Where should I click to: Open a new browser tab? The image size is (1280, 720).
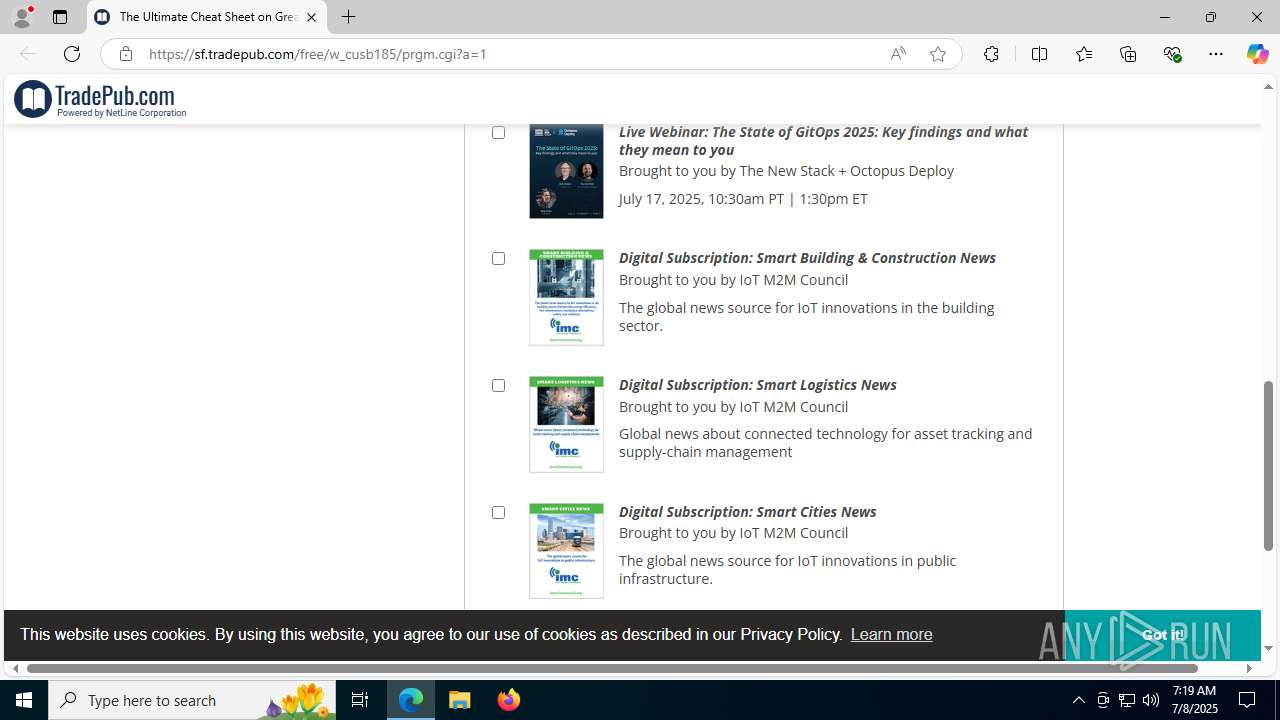[x=348, y=17]
